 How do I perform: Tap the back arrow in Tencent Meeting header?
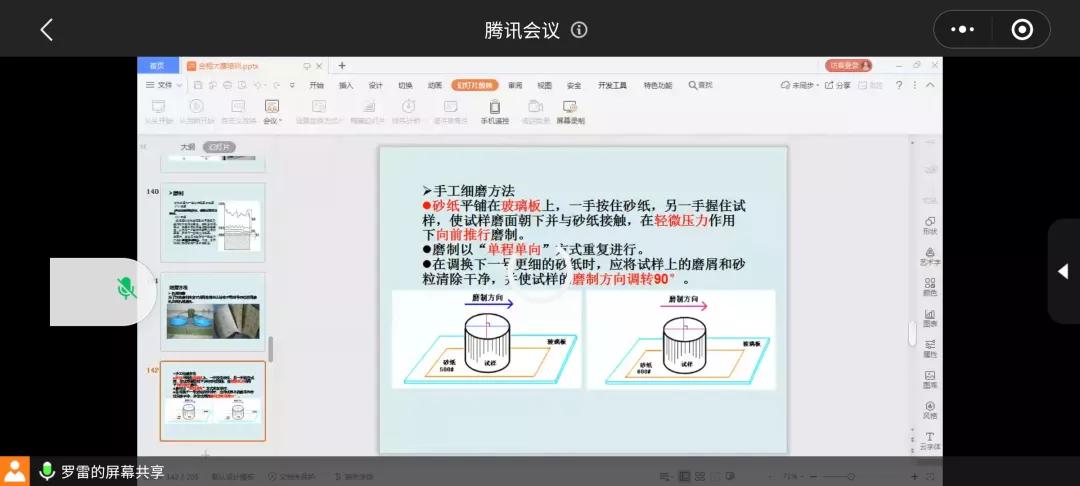(x=46, y=30)
